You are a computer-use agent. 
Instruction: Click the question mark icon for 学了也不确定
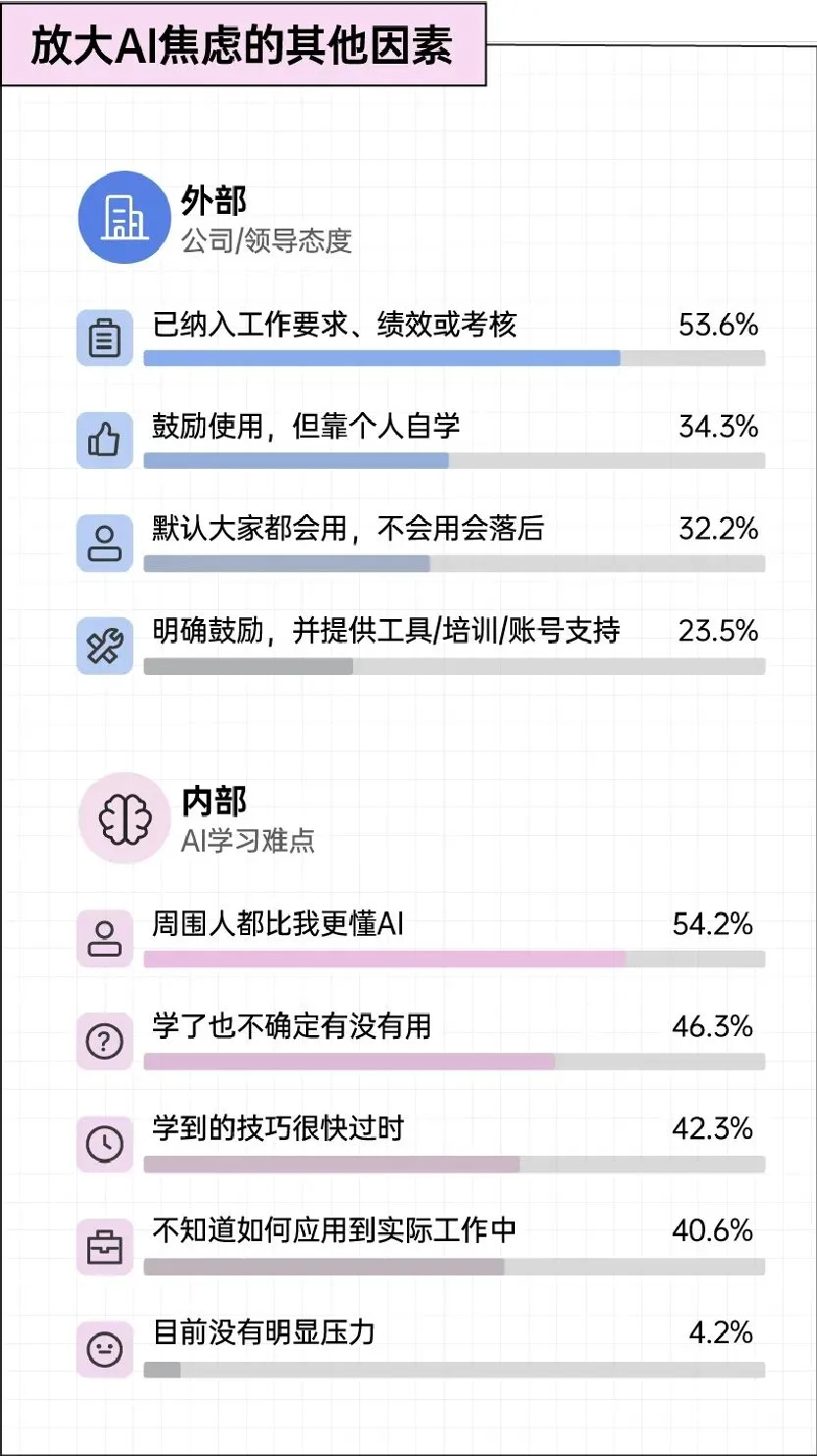pyautogui.click(x=105, y=1041)
